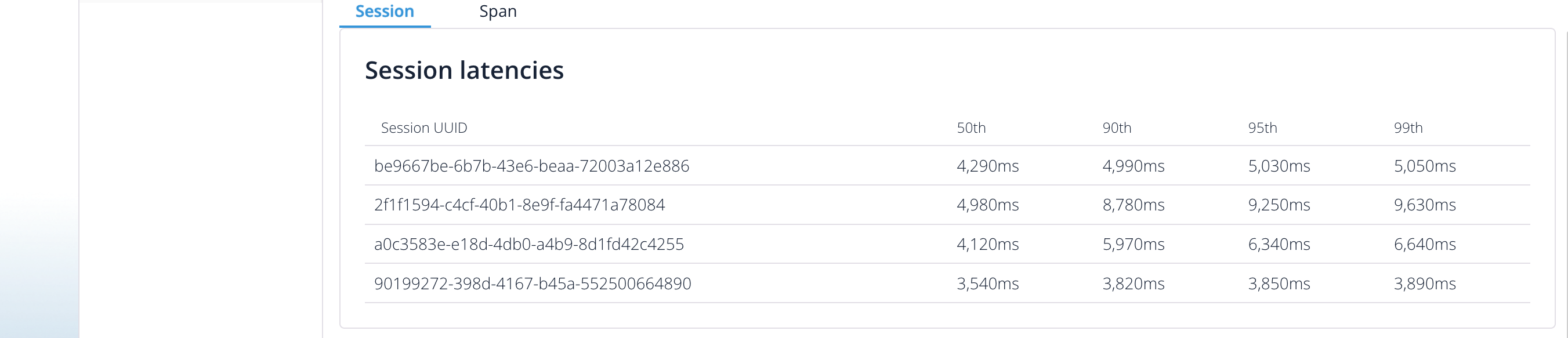Screen dimensions: 1568x338
Task: Click the 6,340ms 95th latency value
Action: pyautogui.click(x=1279, y=245)
